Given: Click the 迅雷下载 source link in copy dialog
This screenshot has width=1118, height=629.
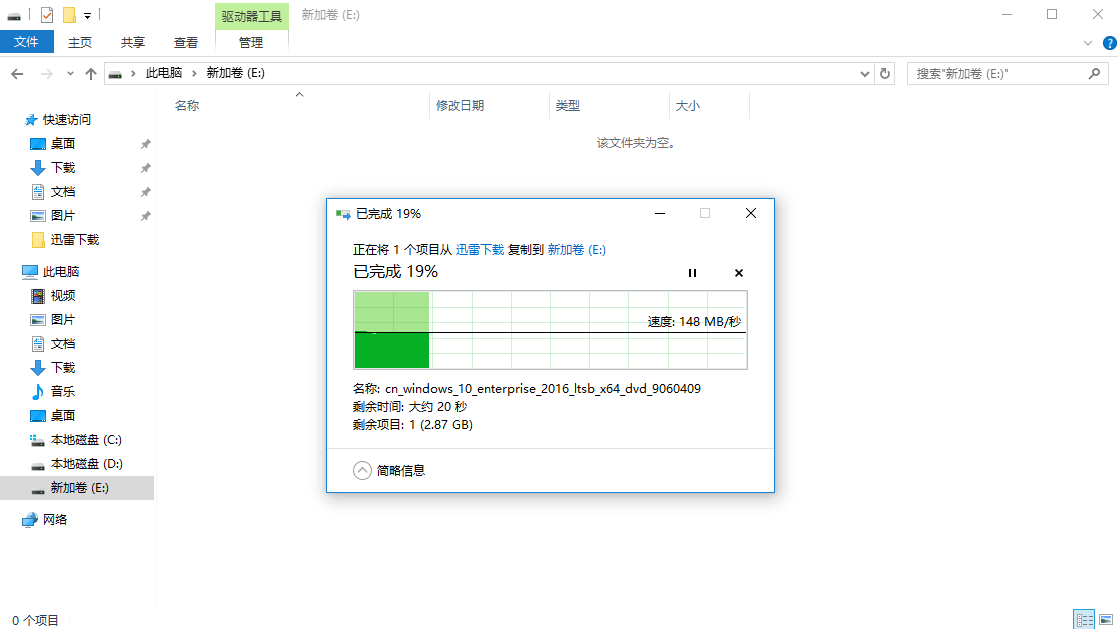Looking at the screenshot, I should (x=480, y=250).
